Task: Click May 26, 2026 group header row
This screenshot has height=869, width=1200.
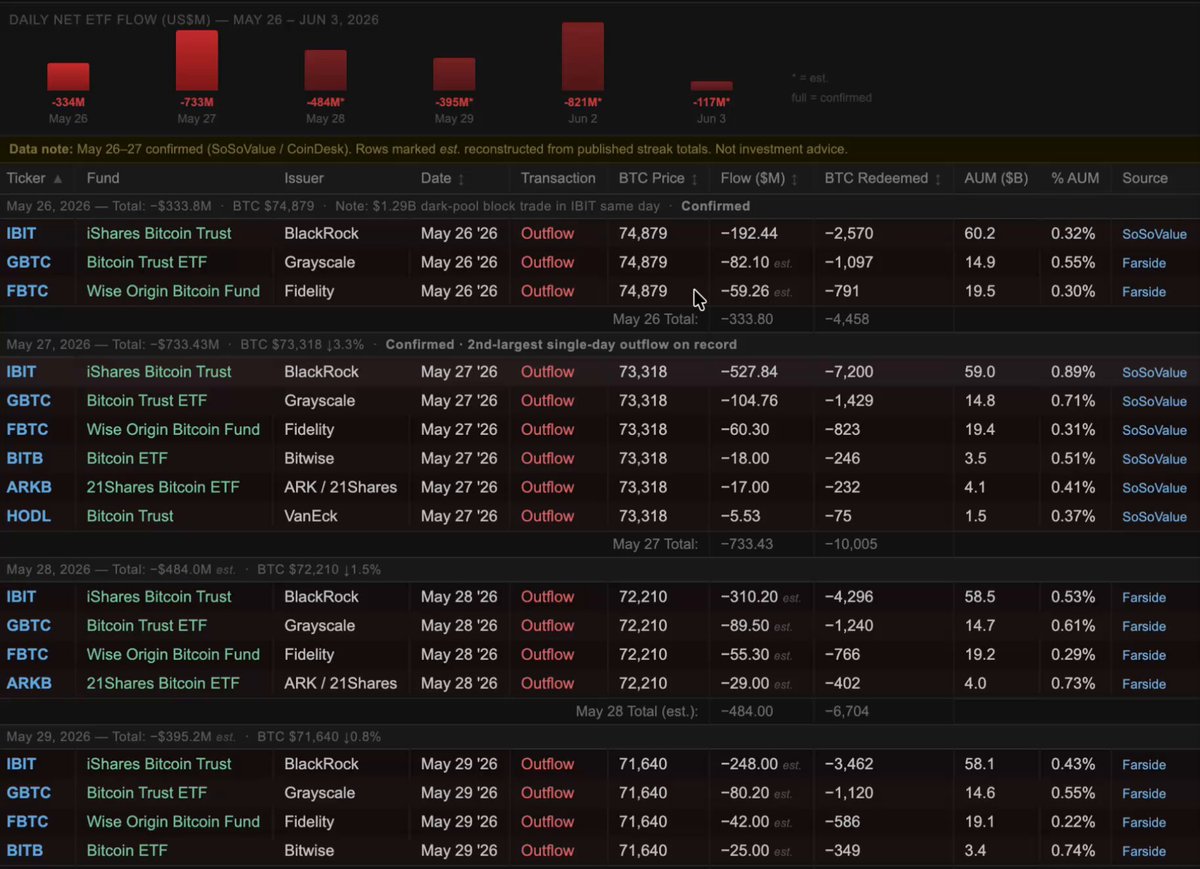Action: [x=600, y=206]
